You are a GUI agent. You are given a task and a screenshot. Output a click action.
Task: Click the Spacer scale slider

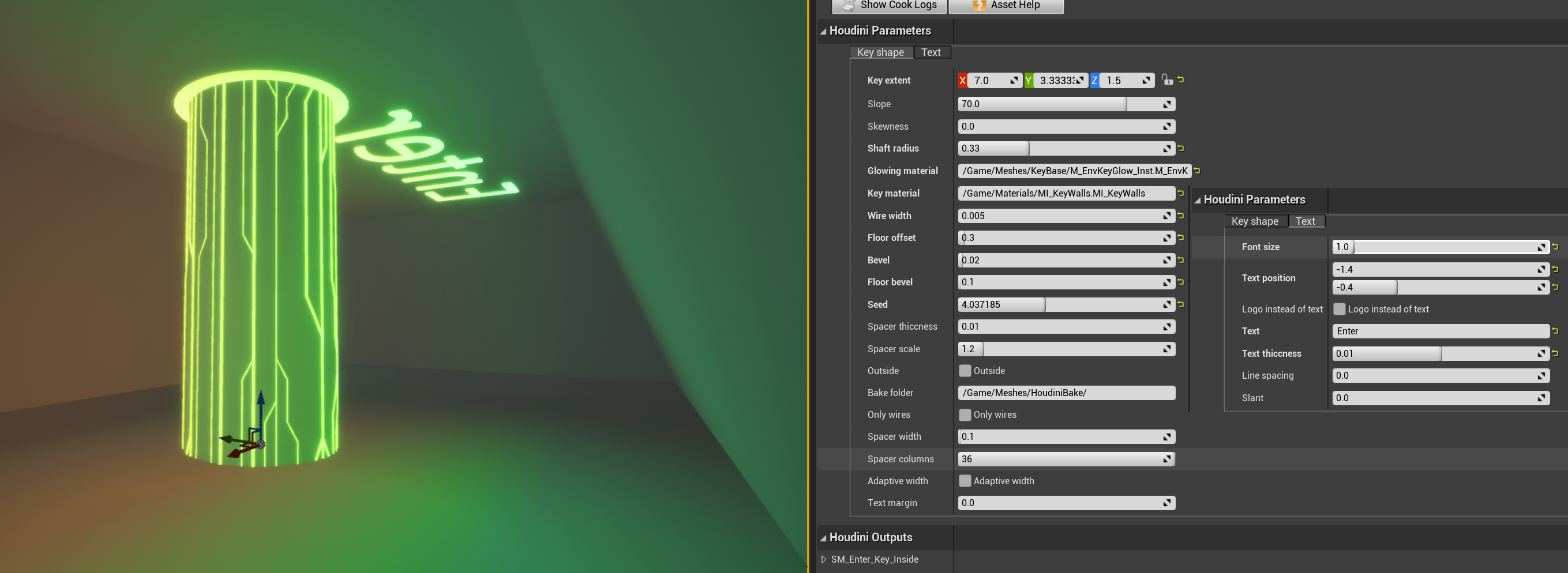pyautogui.click(x=1067, y=349)
